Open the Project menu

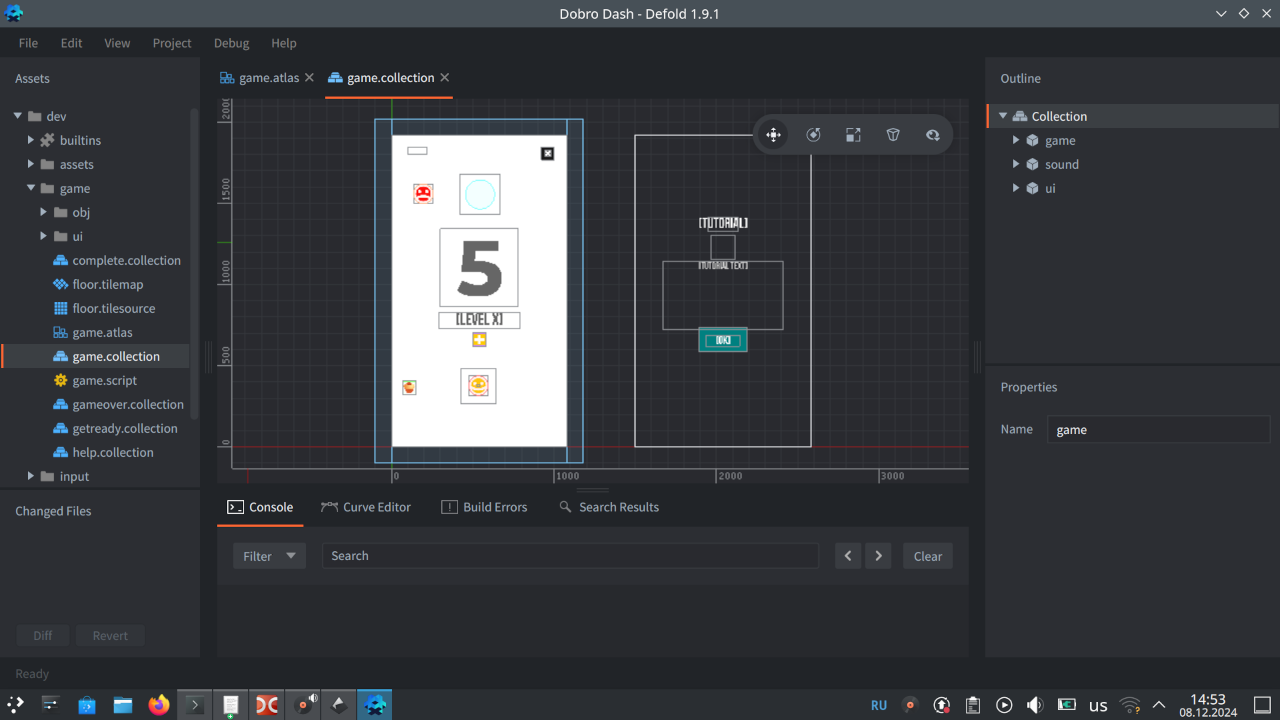click(172, 43)
